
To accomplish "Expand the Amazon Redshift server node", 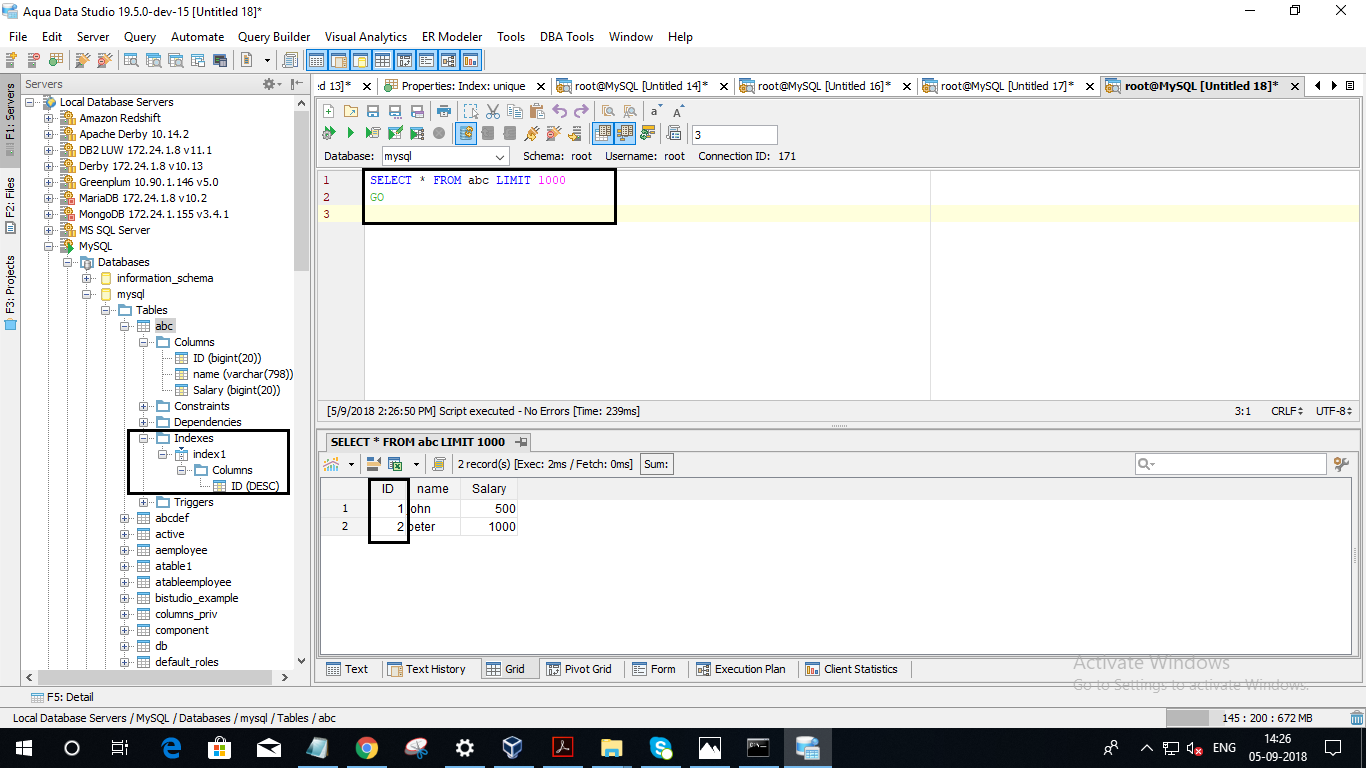I will click(49, 118).
